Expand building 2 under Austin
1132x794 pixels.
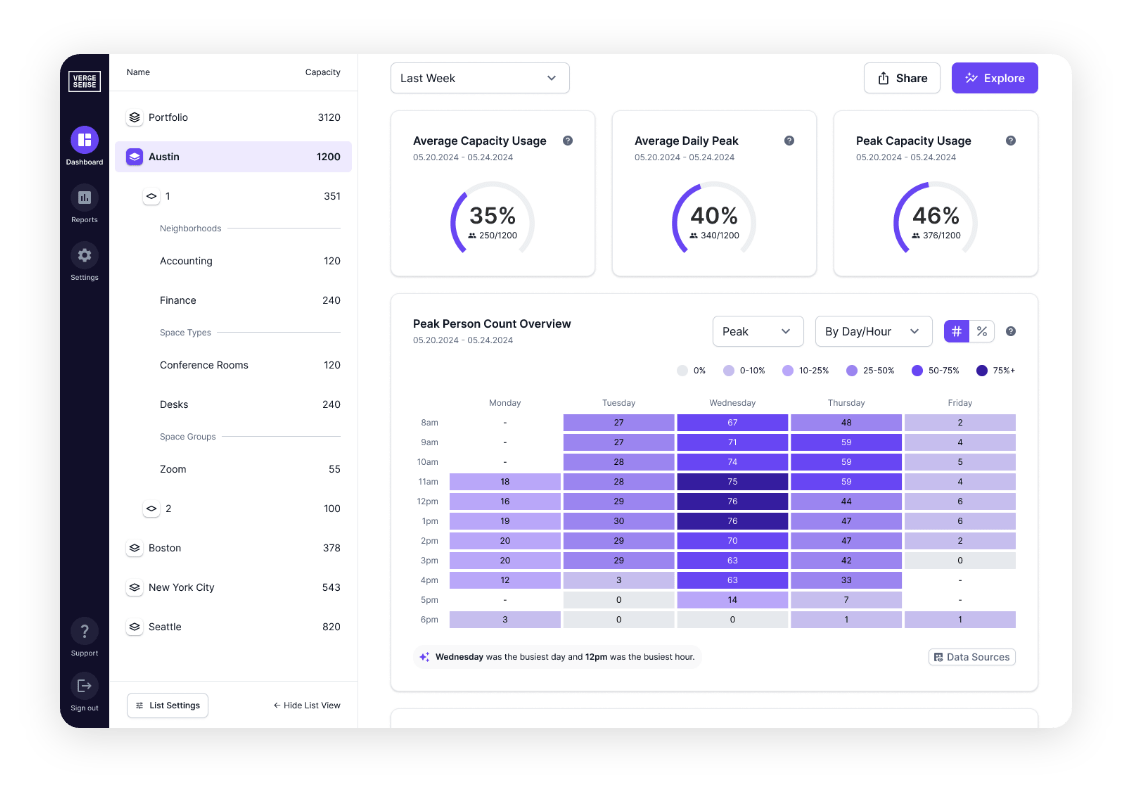pyautogui.click(x=152, y=508)
